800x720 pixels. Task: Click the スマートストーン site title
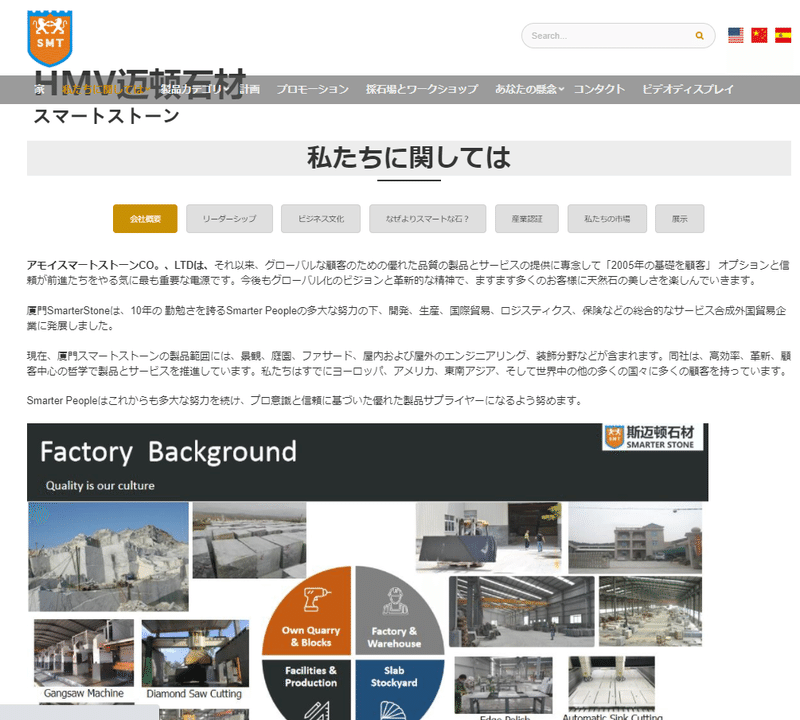[x=106, y=116]
